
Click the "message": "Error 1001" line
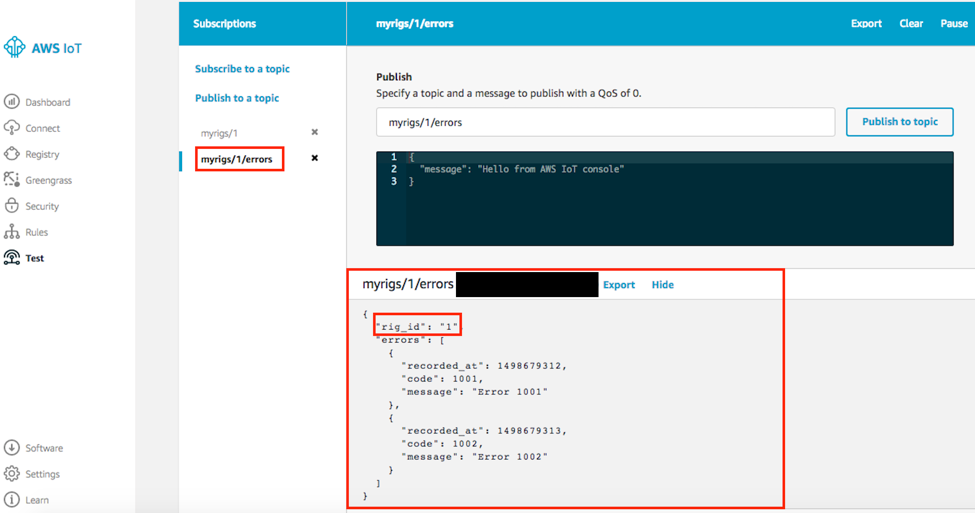(x=474, y=392)
